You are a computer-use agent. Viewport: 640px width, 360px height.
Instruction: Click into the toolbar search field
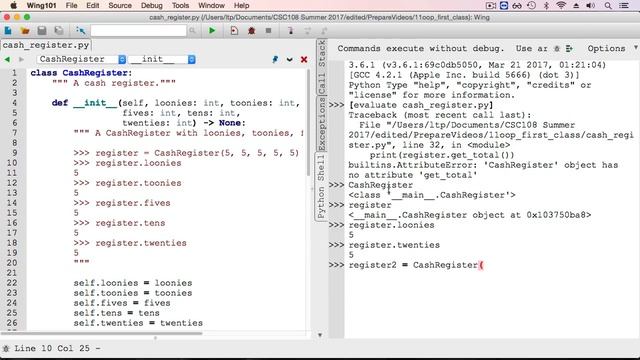point(139,31)
